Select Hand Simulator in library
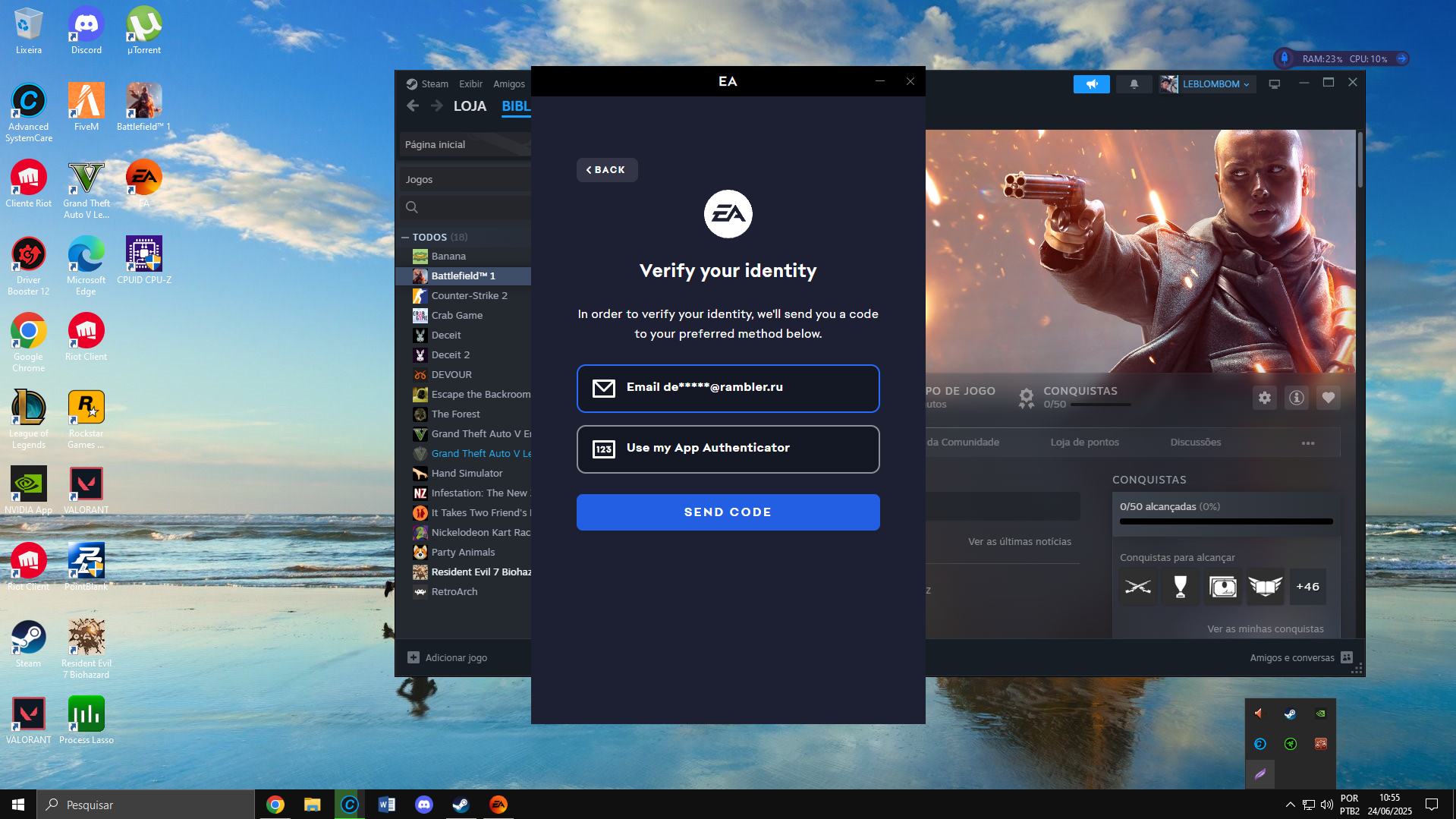1456x819 pixels. 464,474
